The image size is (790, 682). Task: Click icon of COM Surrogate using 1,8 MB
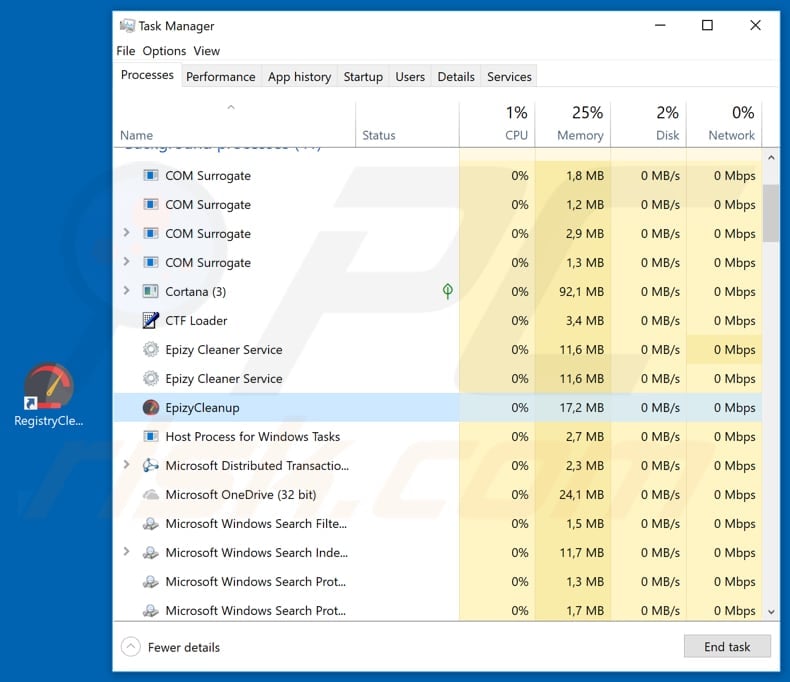coord(151,175)
